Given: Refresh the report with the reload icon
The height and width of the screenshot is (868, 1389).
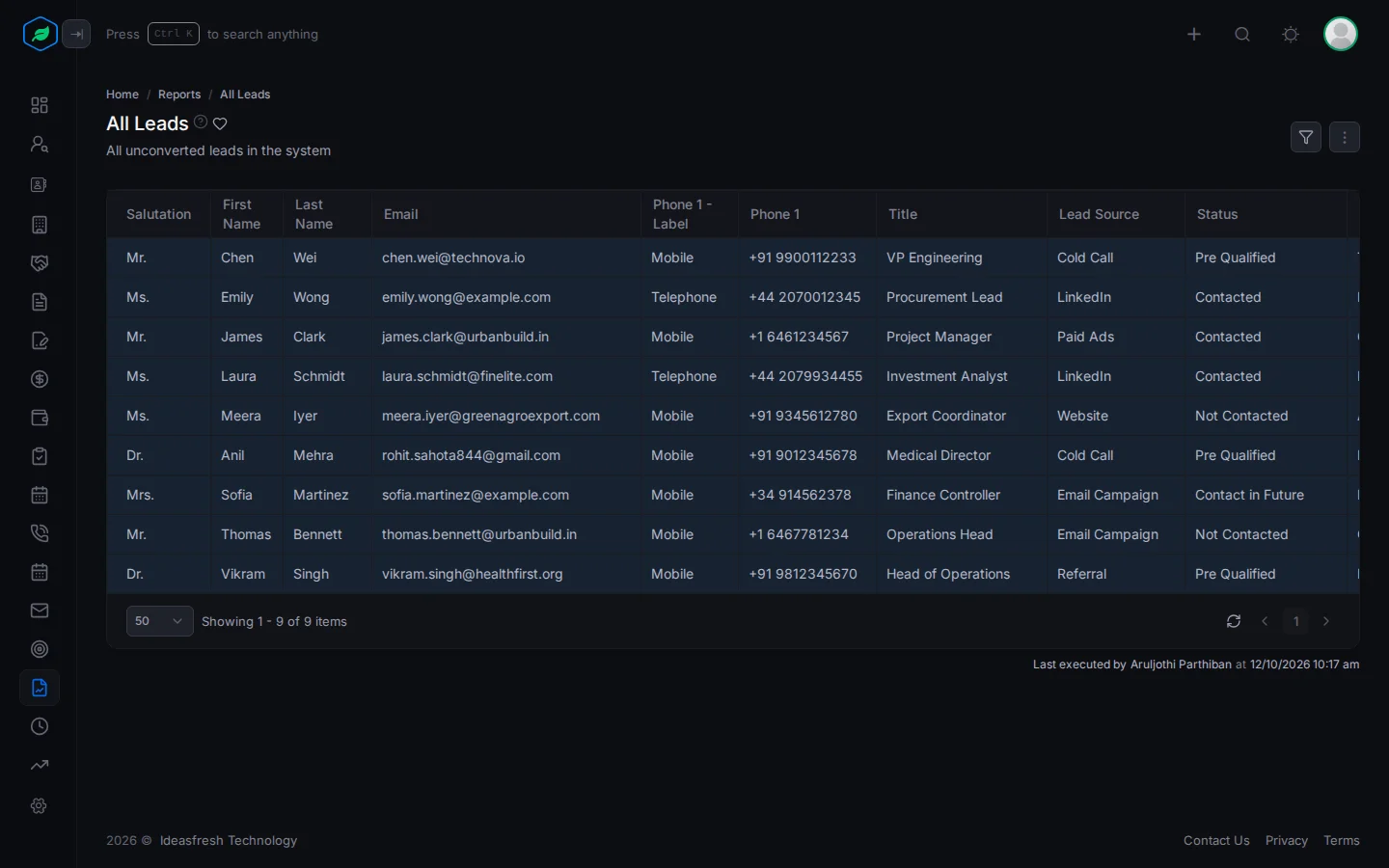Looking at the screenshot, I should pyautogui.click(x=1234, y=621).
